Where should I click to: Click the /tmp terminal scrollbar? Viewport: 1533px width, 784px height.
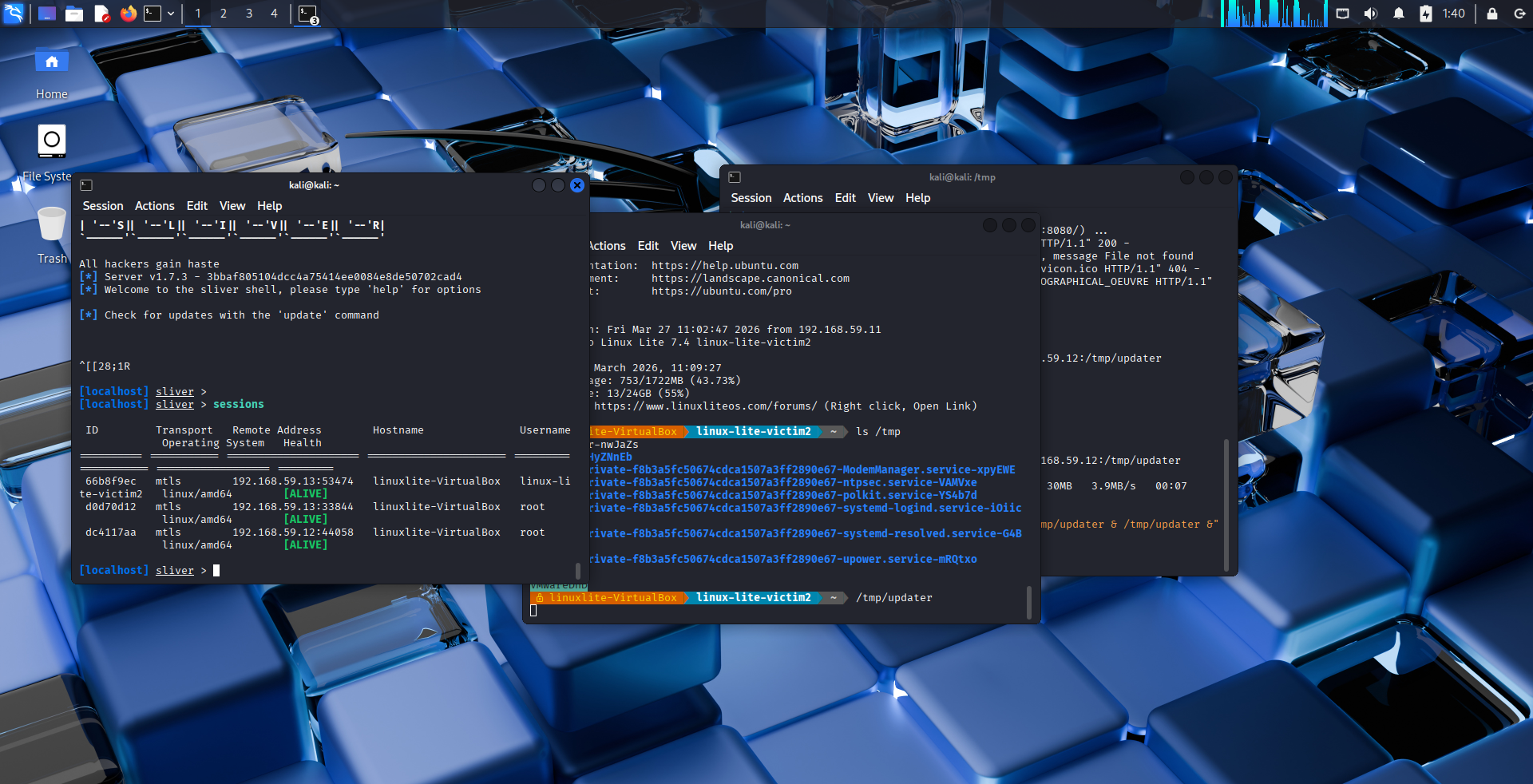coord(1226,505)
